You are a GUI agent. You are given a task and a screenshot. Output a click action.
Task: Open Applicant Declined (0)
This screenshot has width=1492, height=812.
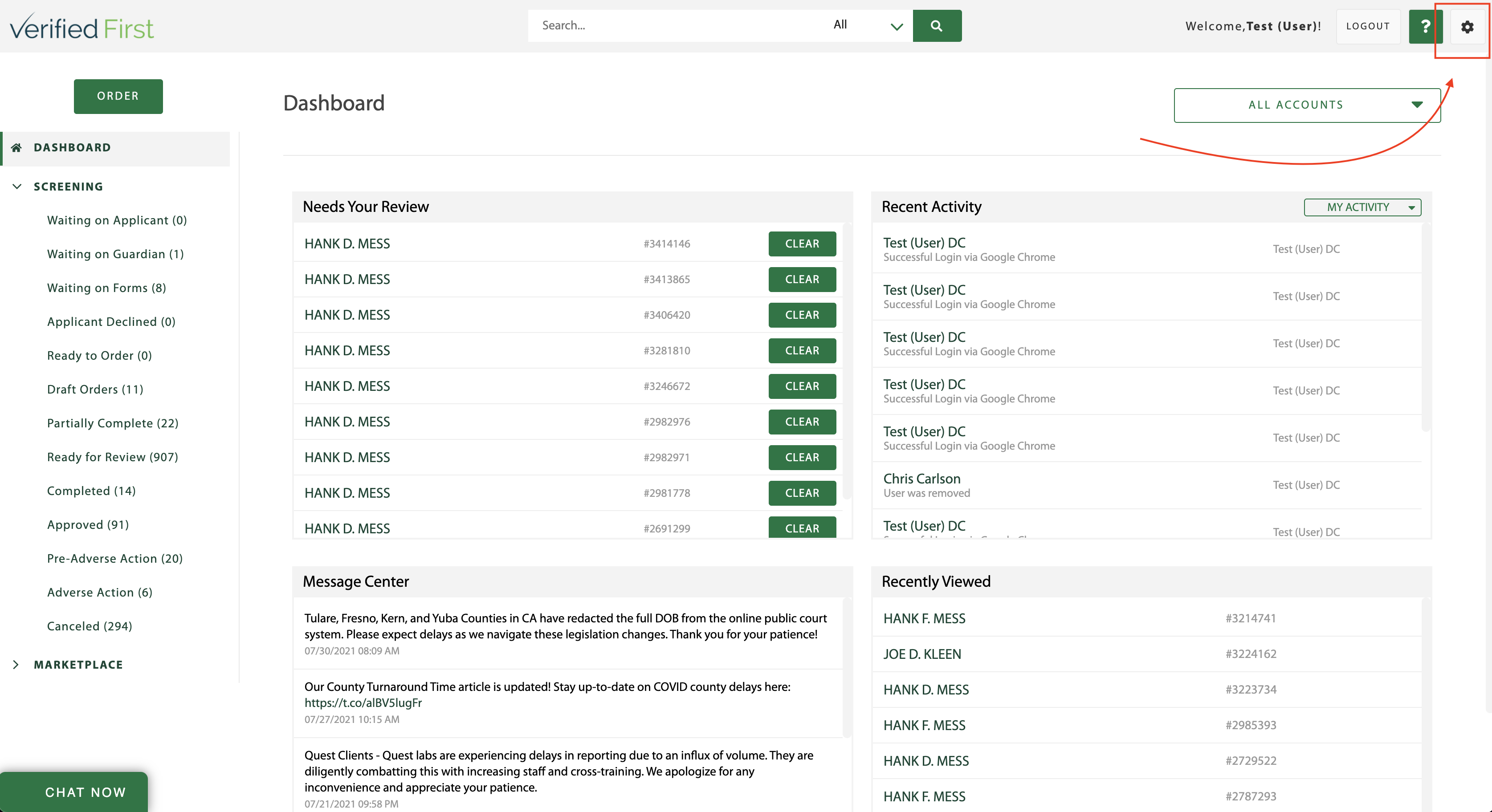111,322
